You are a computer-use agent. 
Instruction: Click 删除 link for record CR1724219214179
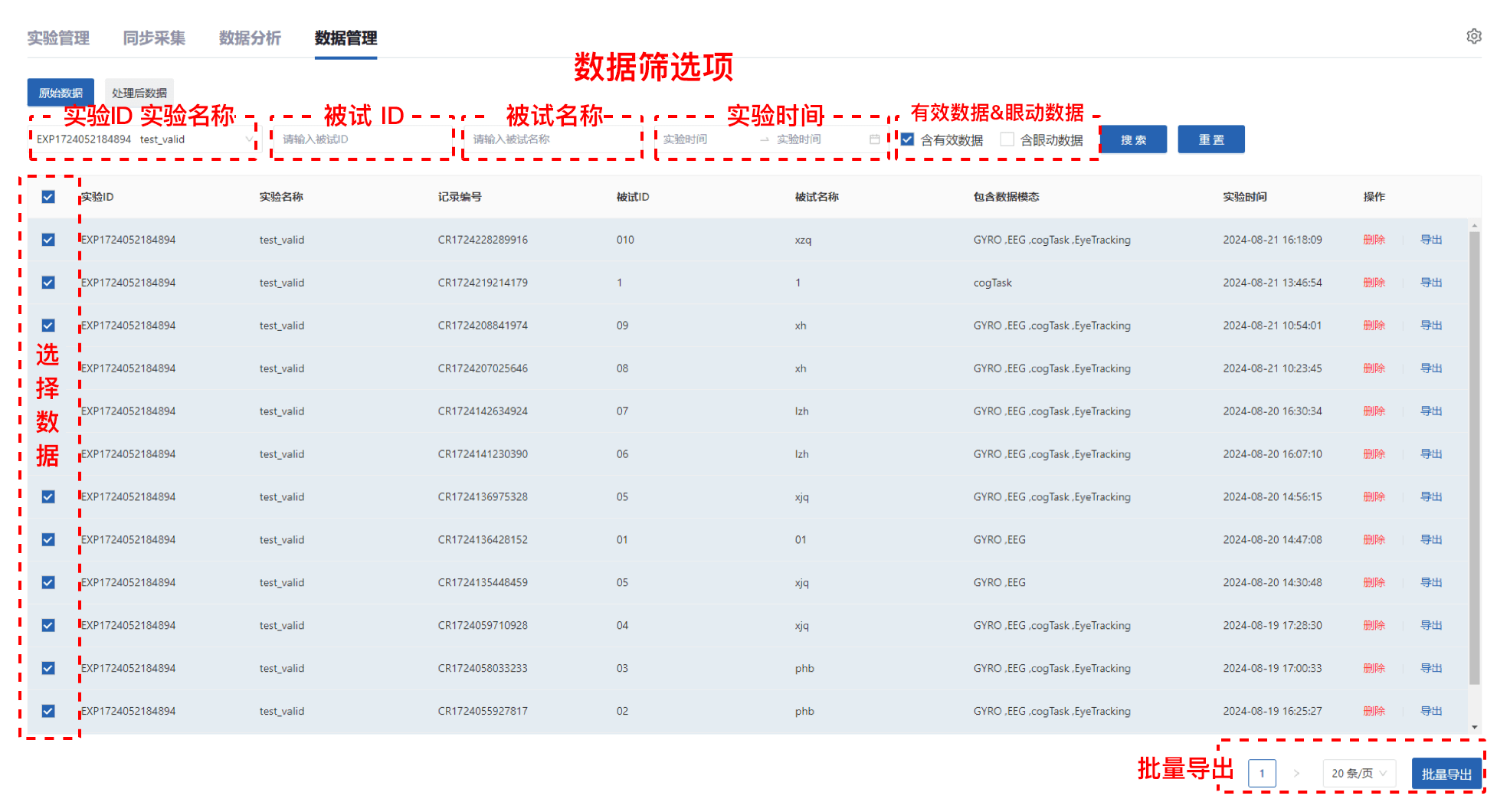coord(1374,283)
